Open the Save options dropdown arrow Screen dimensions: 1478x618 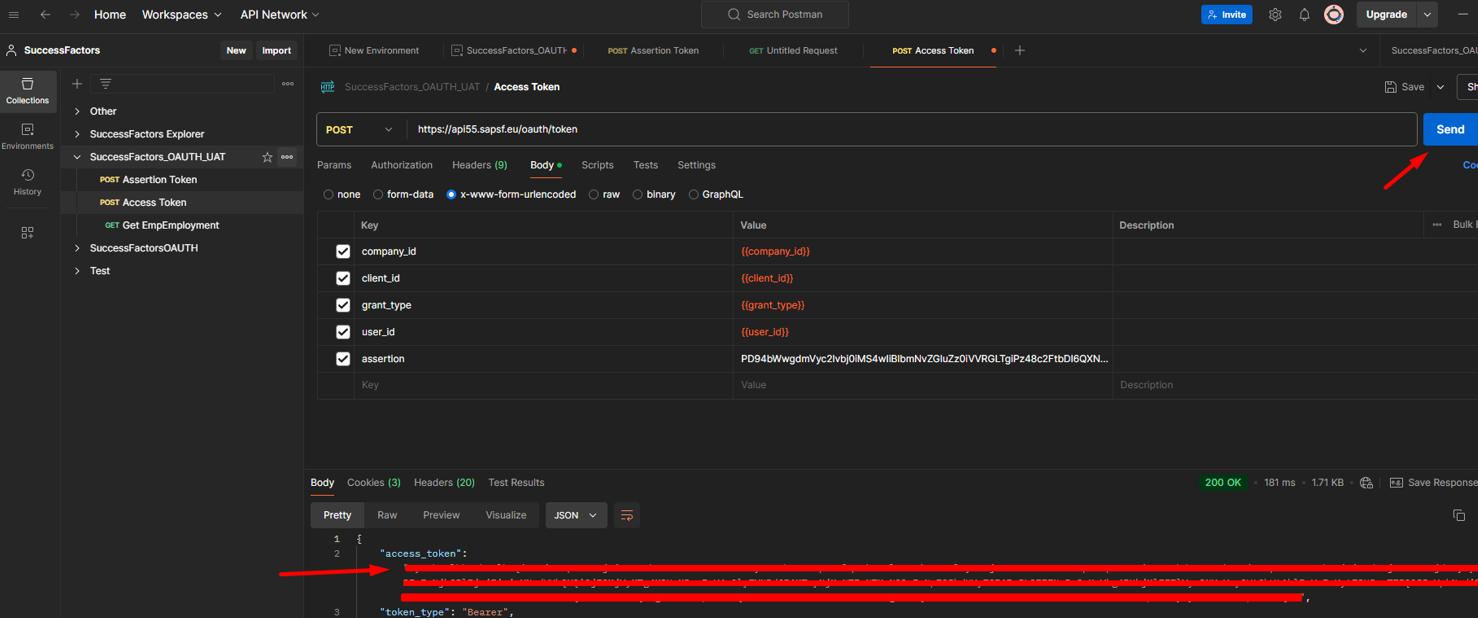[1440, 87]
